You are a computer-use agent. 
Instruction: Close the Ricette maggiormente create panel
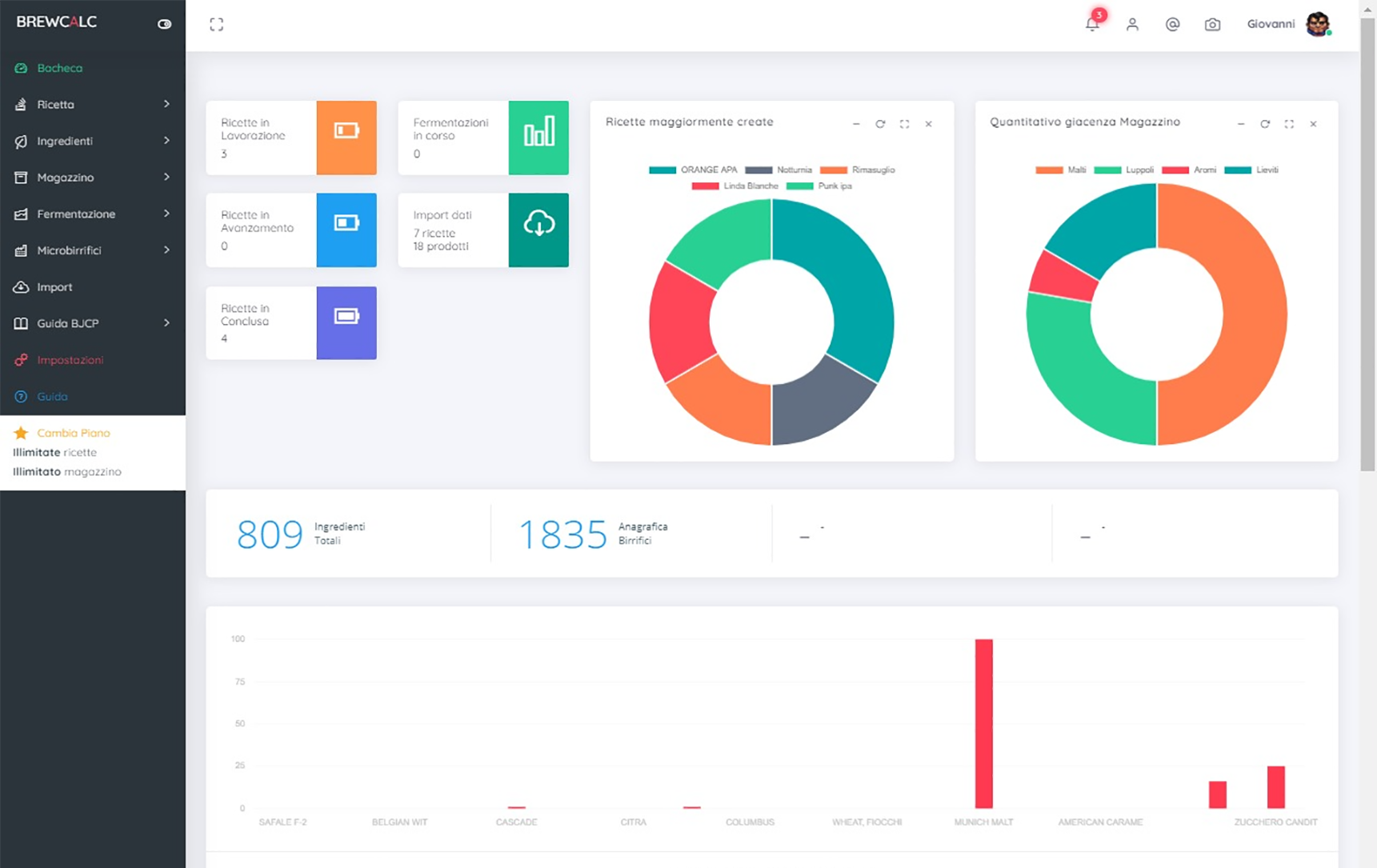click(x=928, y=124)
